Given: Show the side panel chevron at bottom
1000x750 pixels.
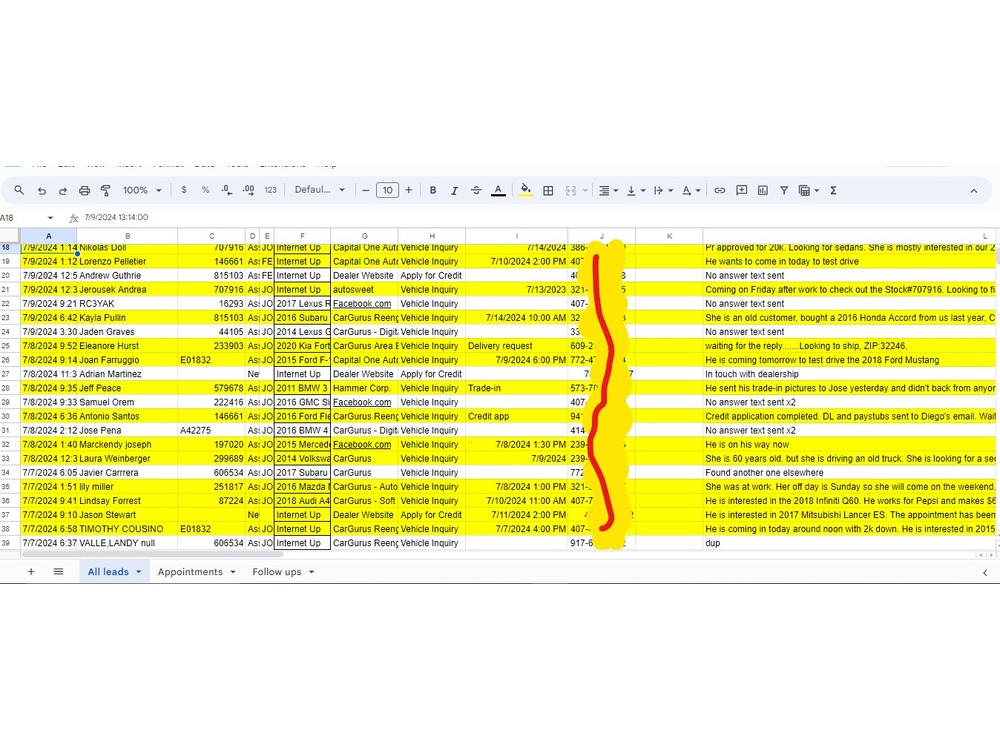Looking at the screenshot, I should pyautogui.click(x=985, y=573).
